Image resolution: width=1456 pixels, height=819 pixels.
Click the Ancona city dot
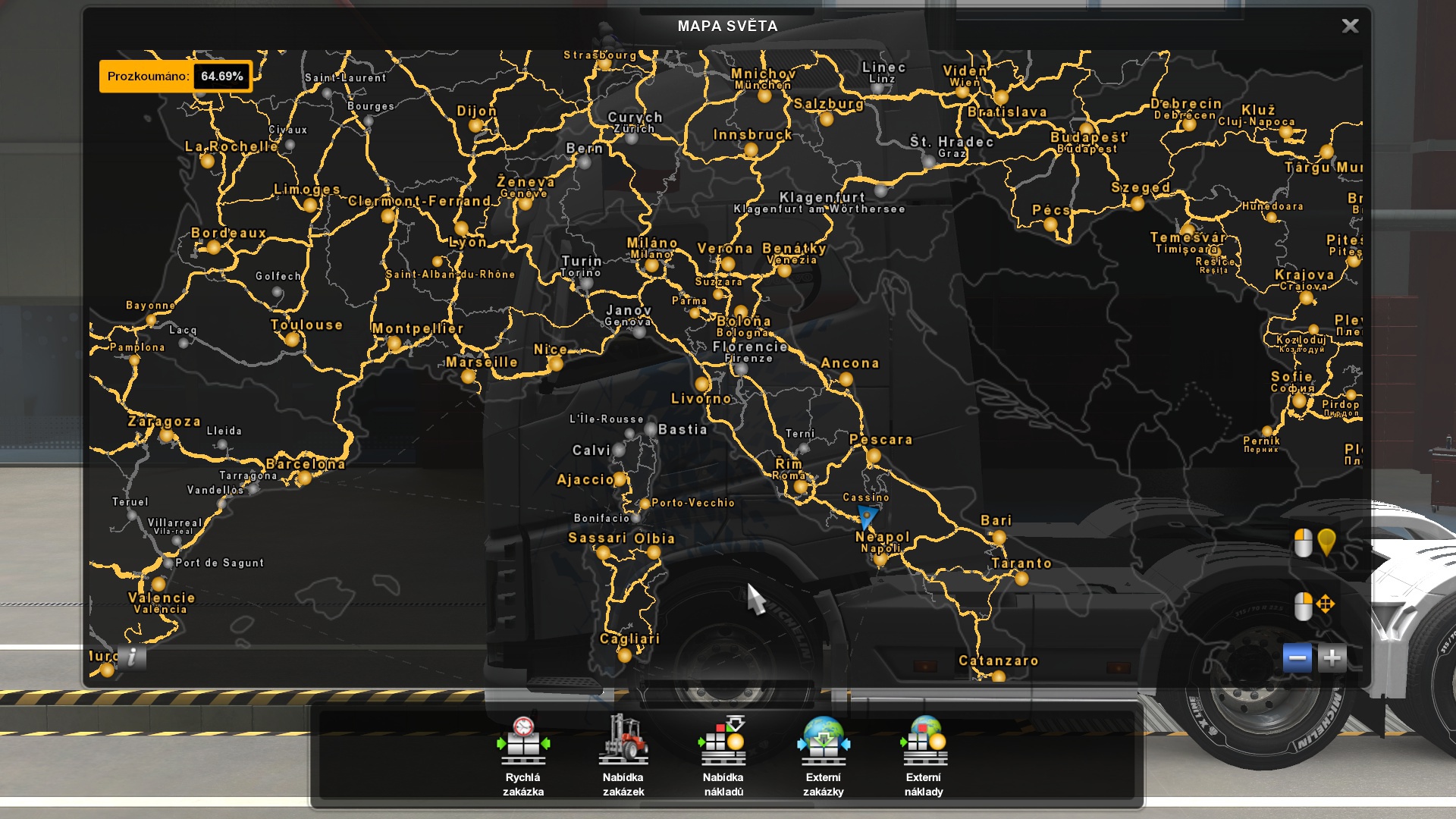(x=846, y=379)
